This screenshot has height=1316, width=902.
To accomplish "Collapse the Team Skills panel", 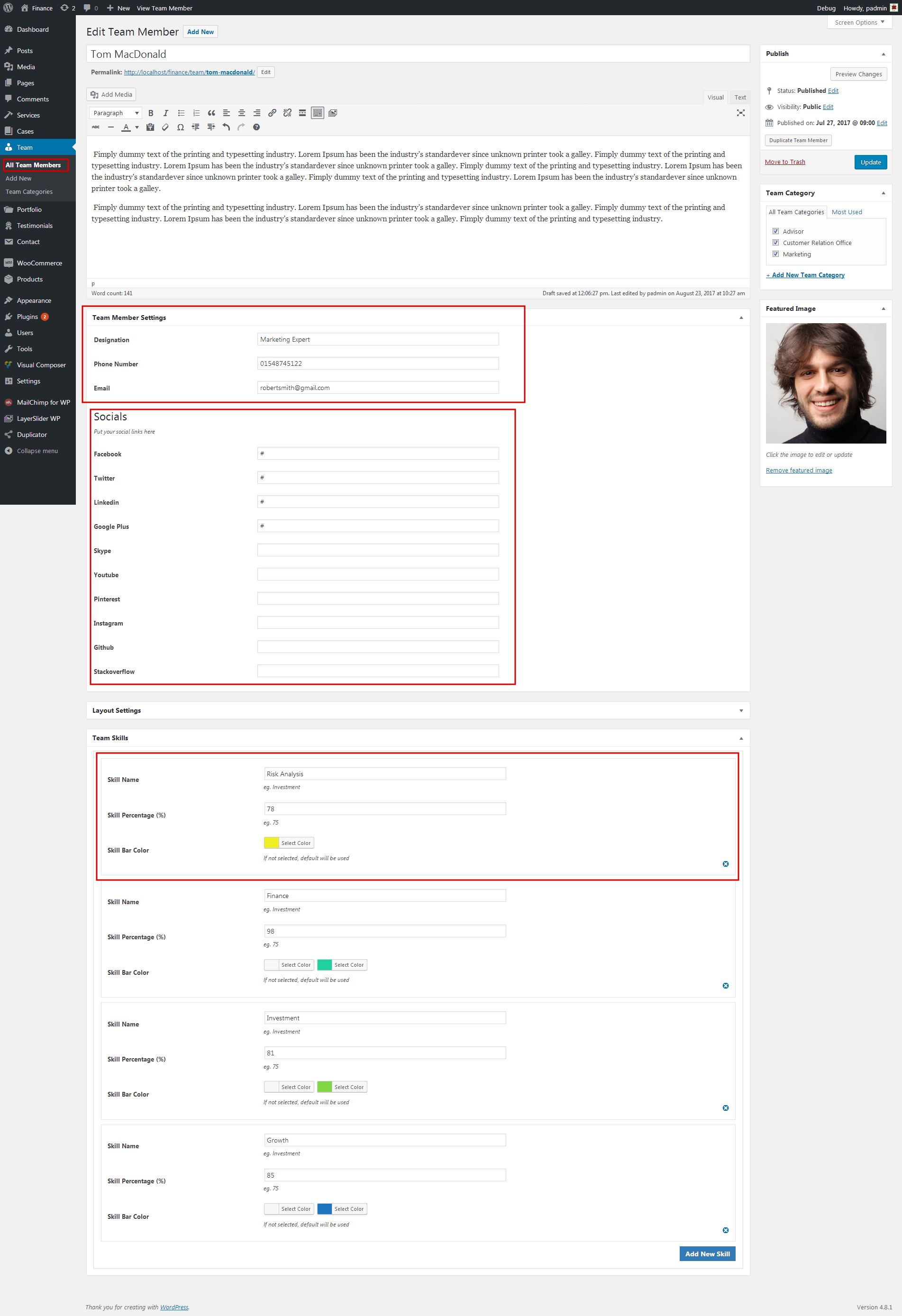I will [741, 738].
